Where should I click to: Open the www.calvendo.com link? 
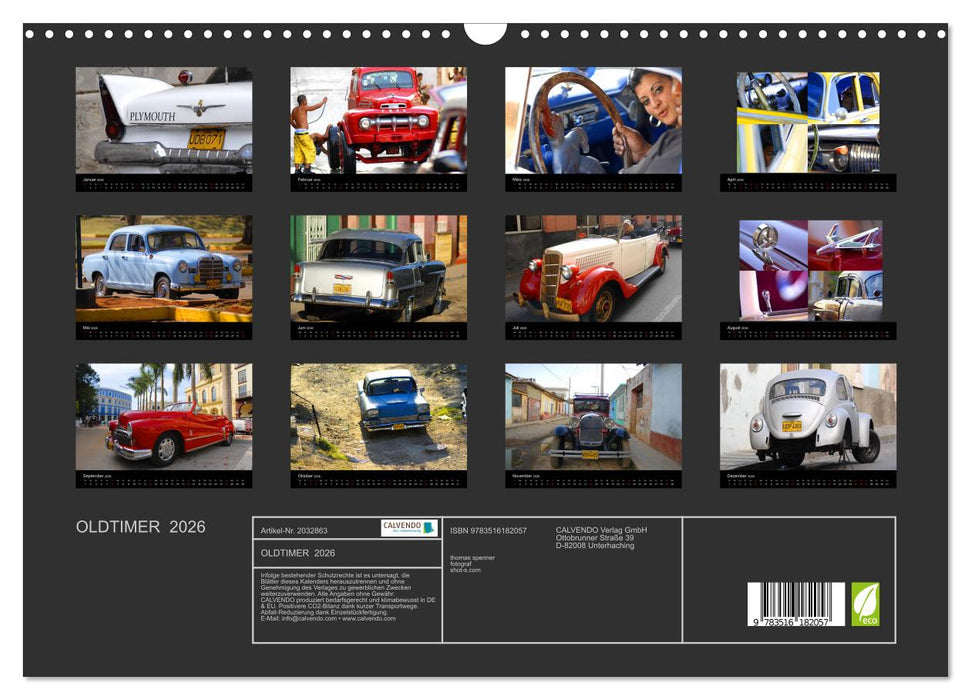pyautogui.click(x=367, y=620)
